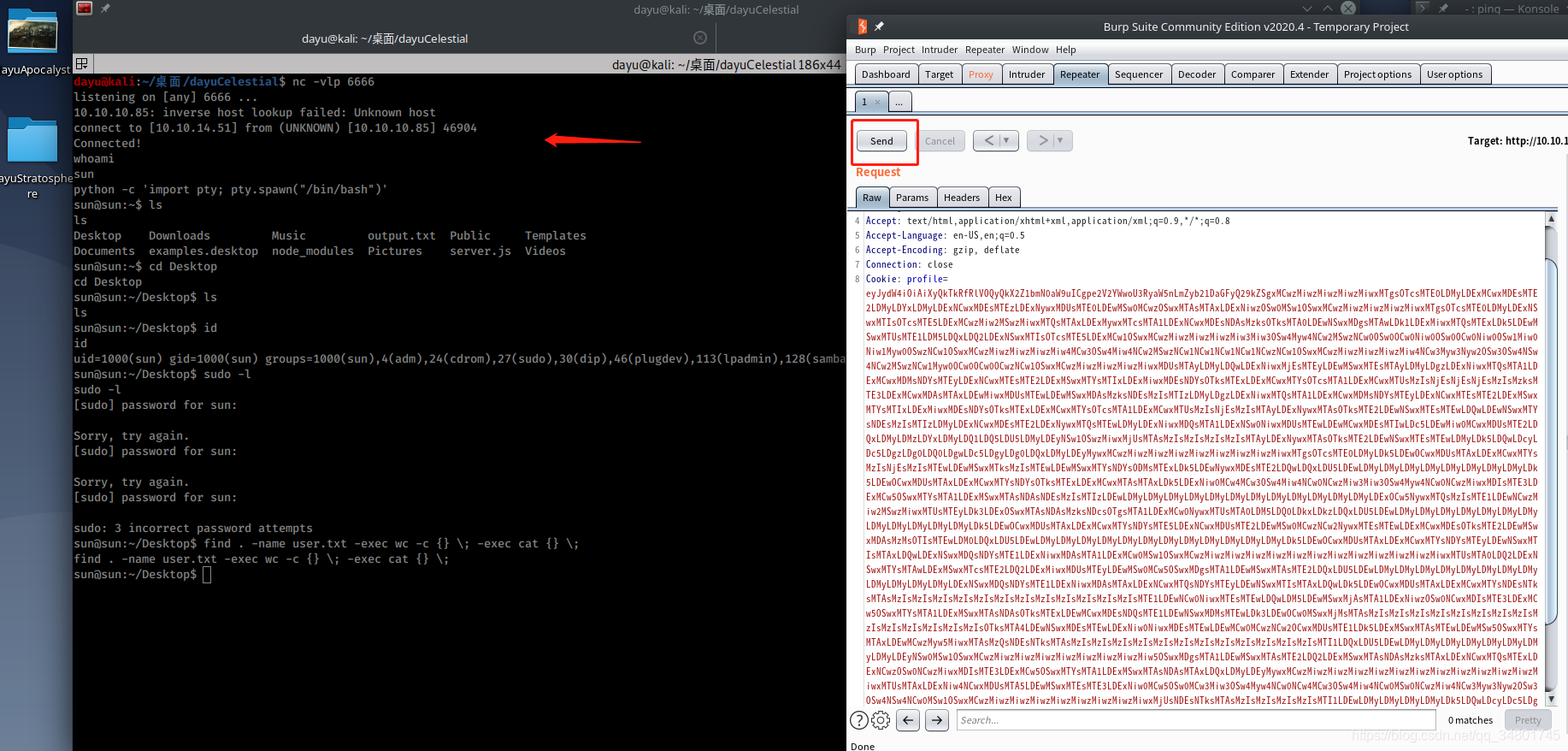Close Repeater tab 1 with its x
This screenshot has height=751, width=1568.
(877, 102)
